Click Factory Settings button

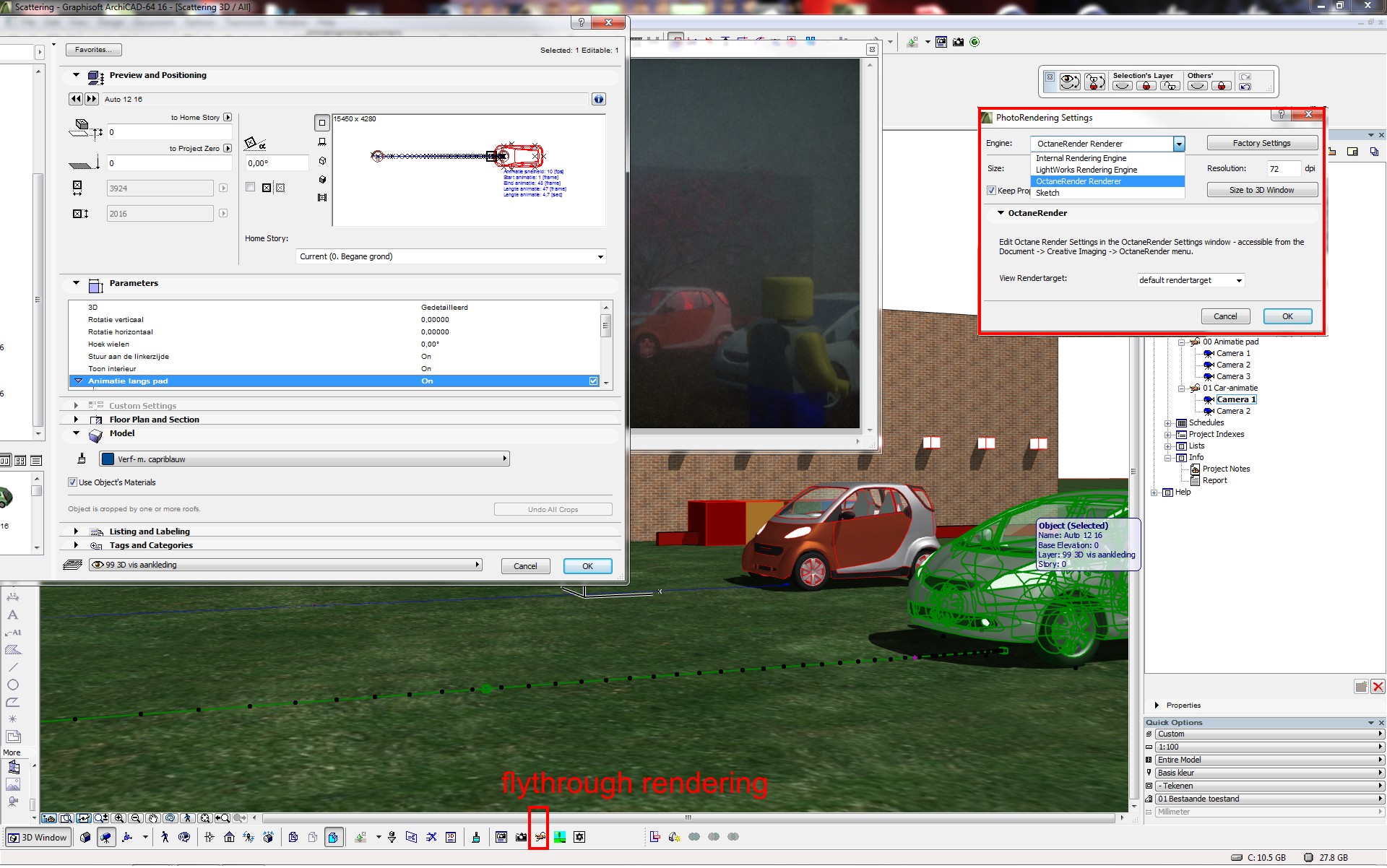[x=1261, y=143]
